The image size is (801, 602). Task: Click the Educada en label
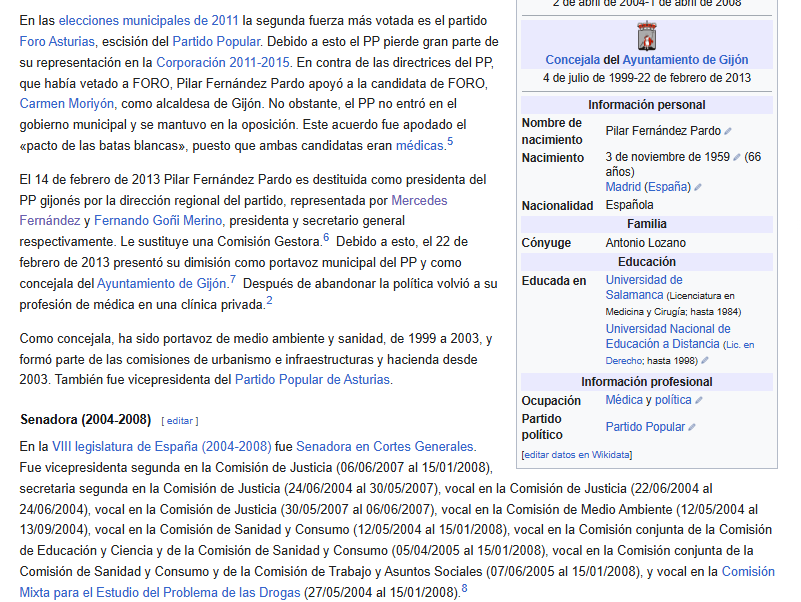click(554, 281)
